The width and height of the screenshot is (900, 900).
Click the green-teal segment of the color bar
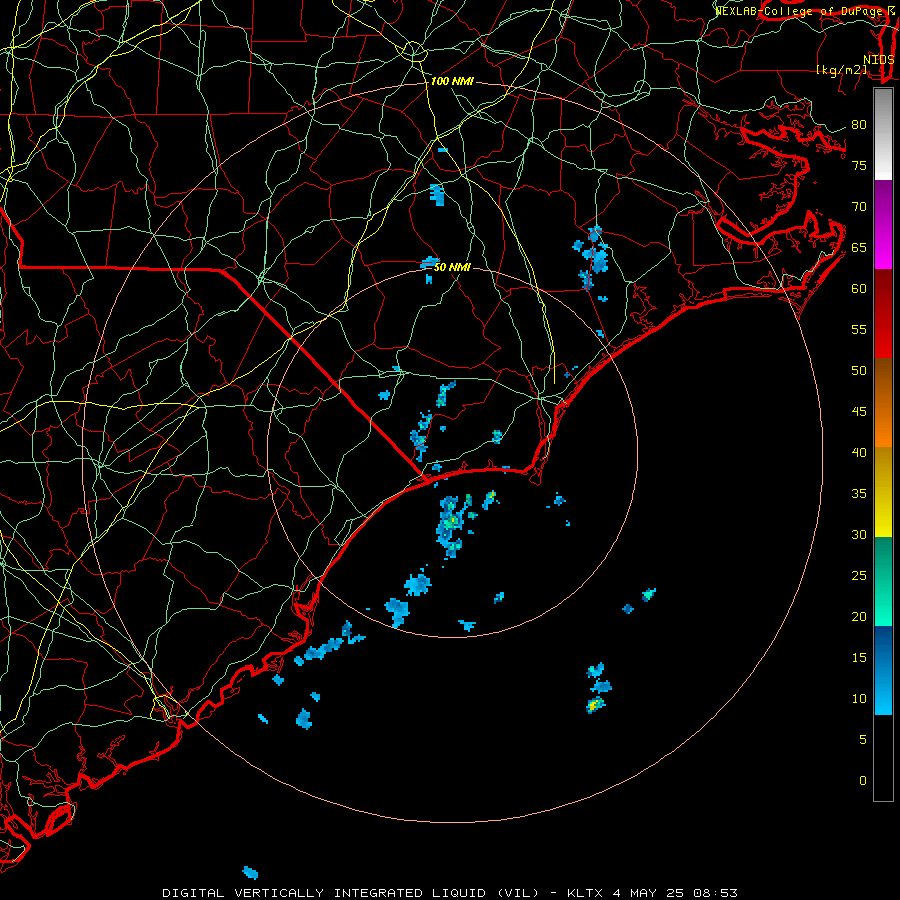click(x=883, y=581)
